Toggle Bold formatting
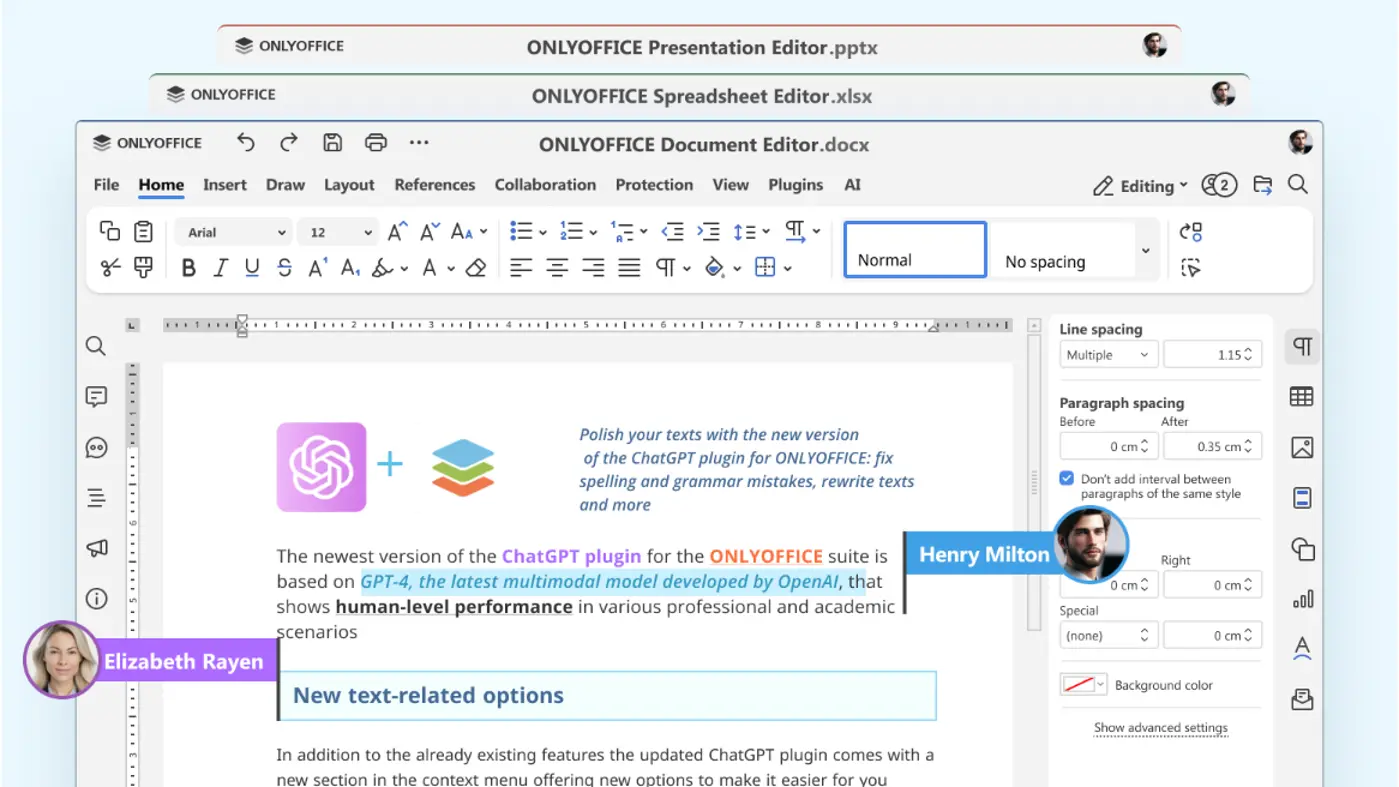1399x787 pixels. pos(188,268)
